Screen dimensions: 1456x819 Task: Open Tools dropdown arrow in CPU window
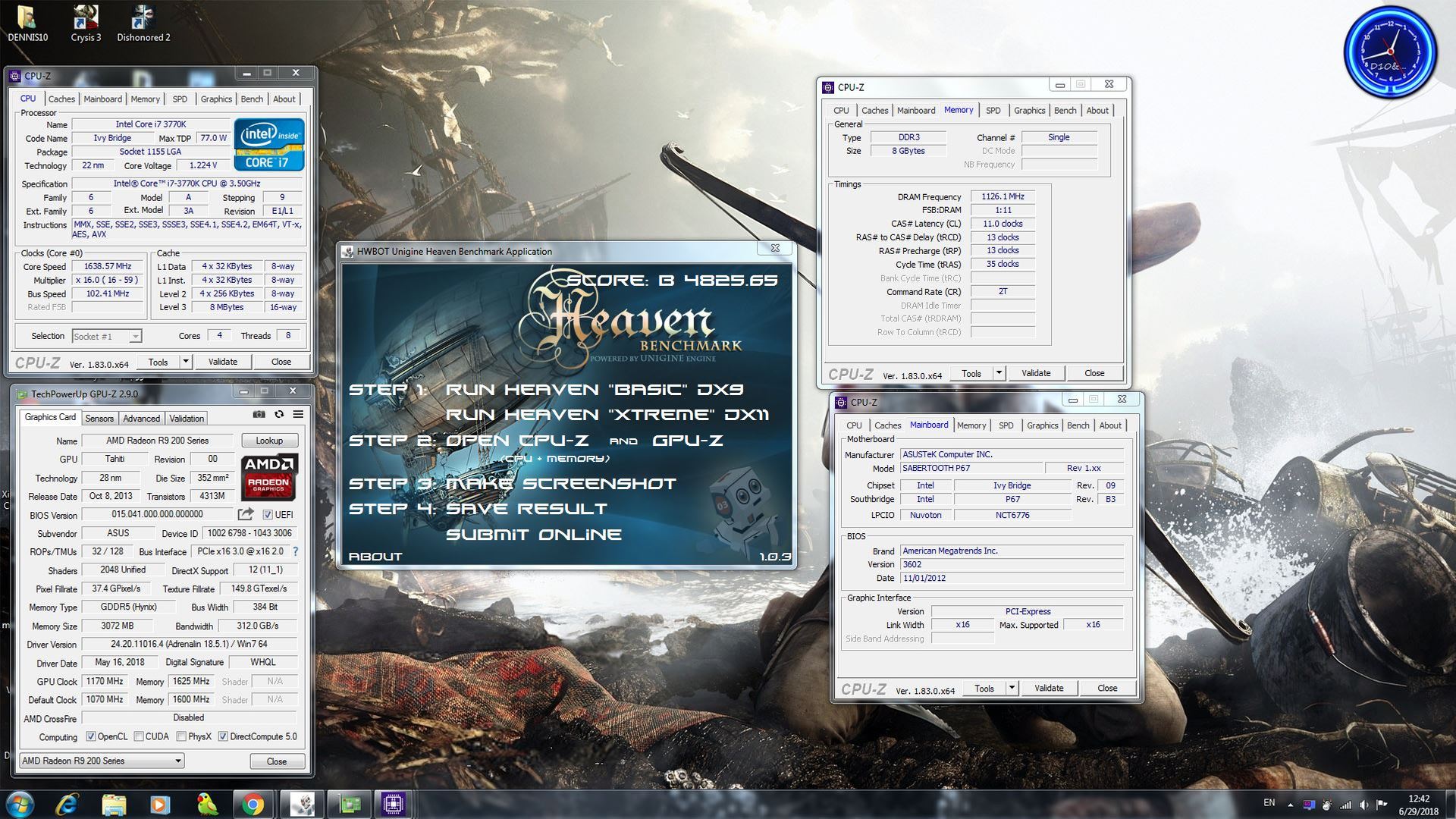click(186, 362)
